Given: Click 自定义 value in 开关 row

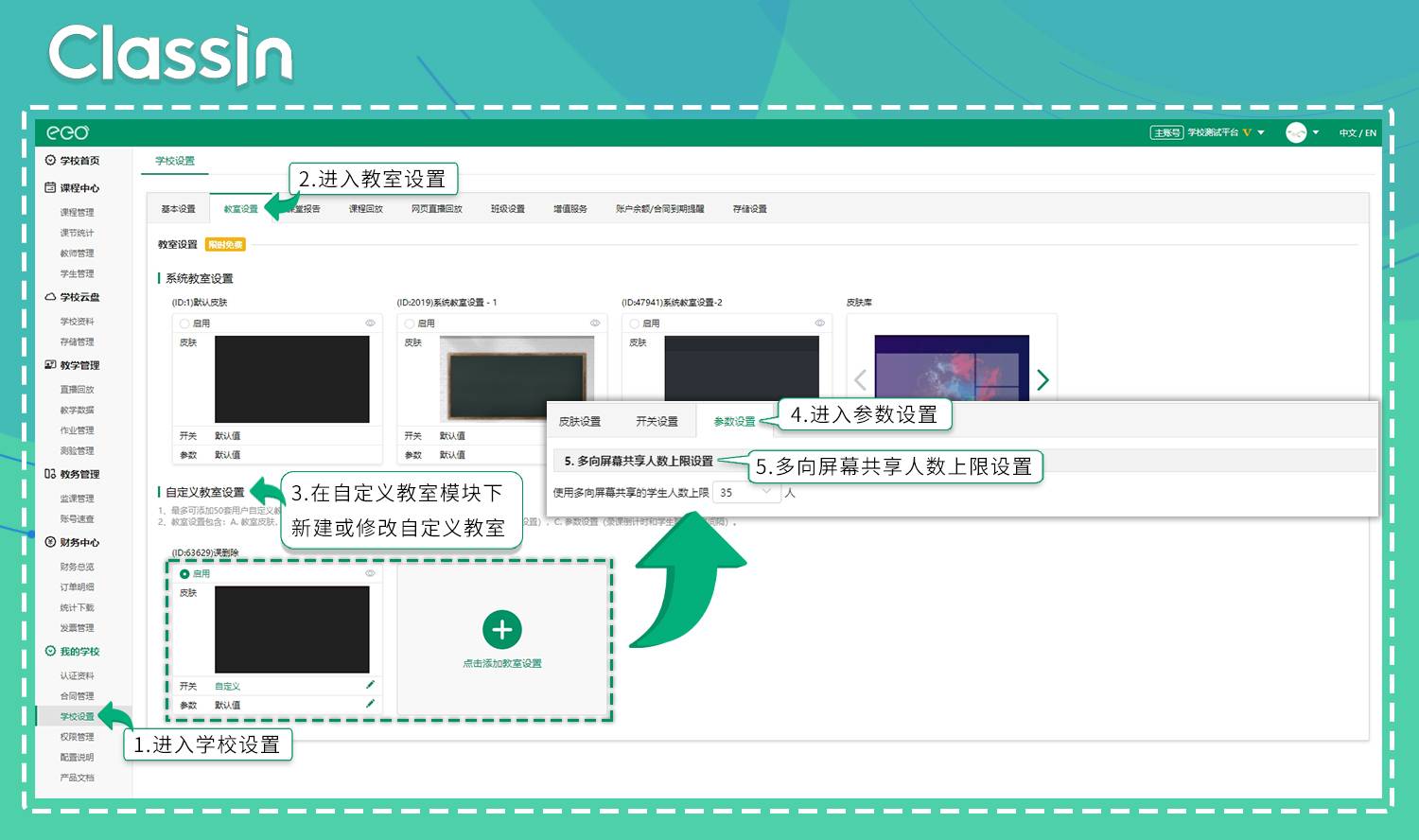Looking at the screenshot, I should [227, 686].
